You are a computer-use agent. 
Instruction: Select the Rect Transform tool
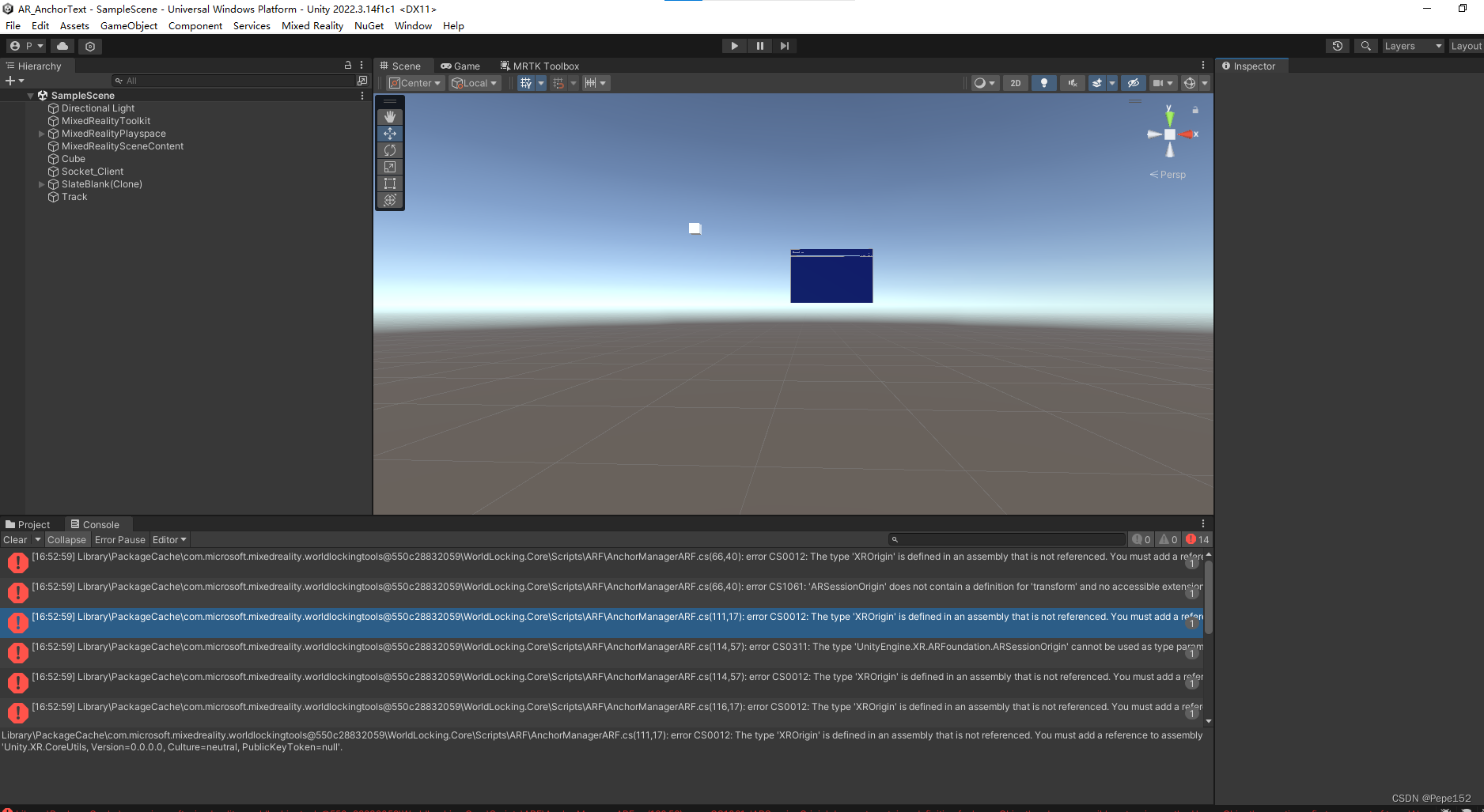tap(389, 183)
